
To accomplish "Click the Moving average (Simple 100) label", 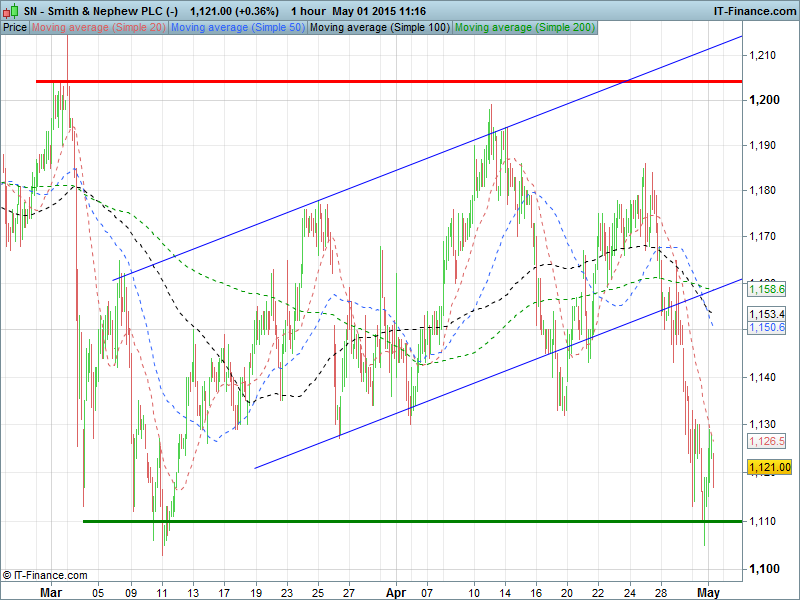I will click(378, 27).
